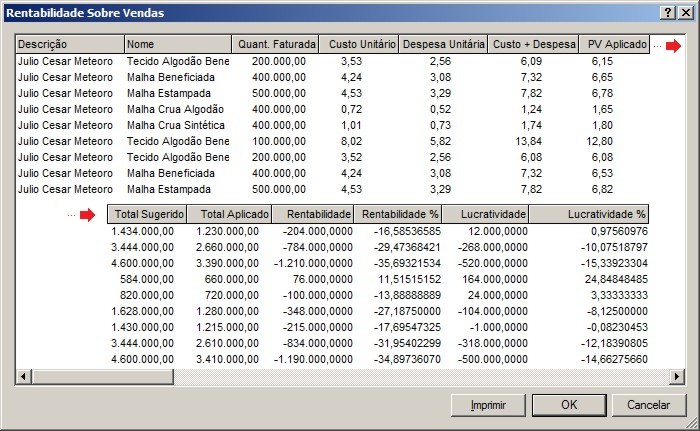Close the Rentabilidade Sobre Vendas dialog

click(x=685, y=13)
